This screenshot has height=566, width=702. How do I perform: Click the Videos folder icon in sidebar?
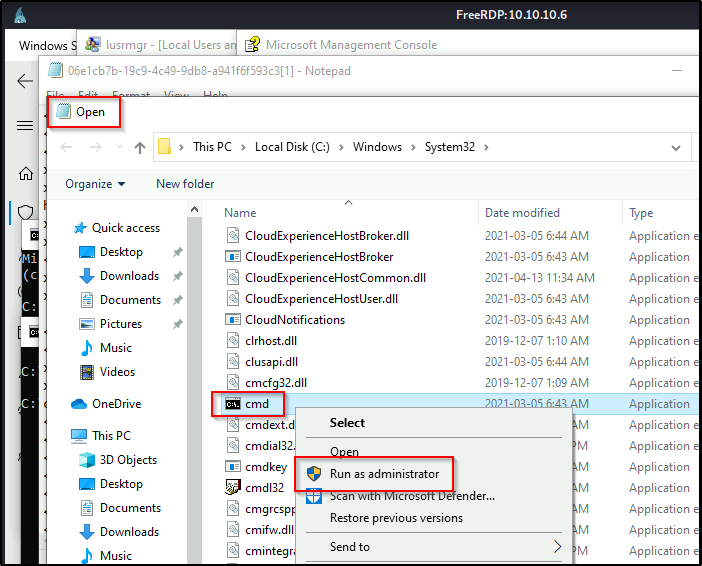88,372
